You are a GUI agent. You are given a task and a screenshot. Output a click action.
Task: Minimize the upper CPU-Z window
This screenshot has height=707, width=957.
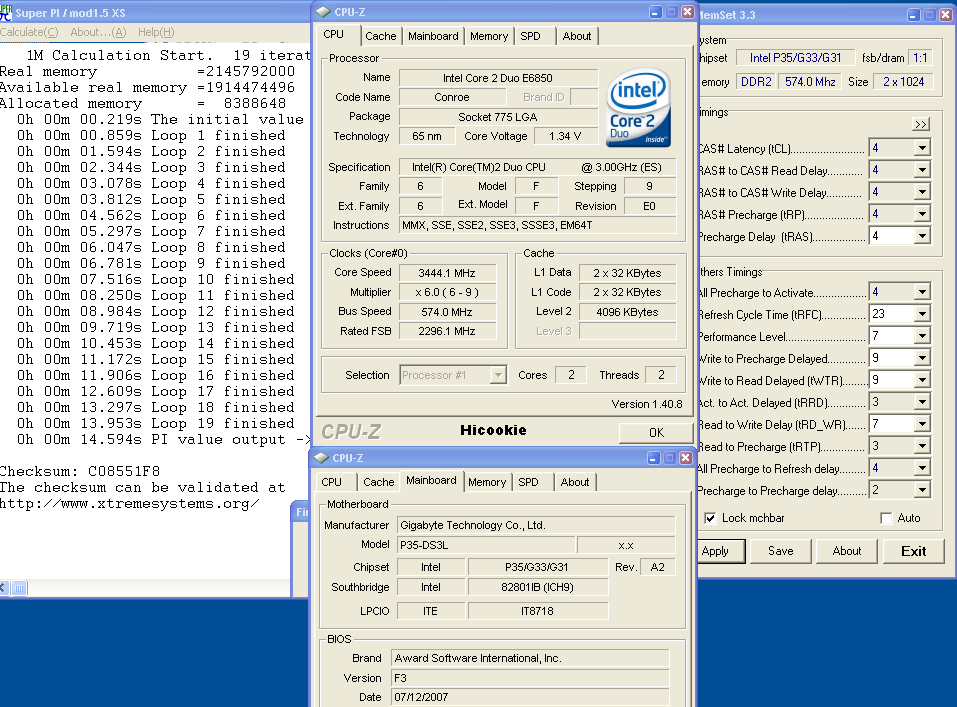655,12
